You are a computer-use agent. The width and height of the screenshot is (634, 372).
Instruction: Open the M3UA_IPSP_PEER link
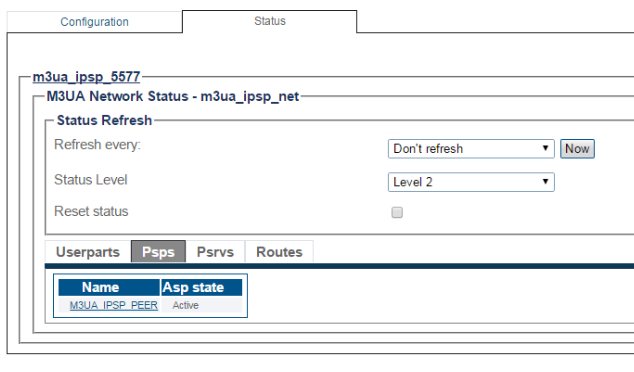click(x=114, y=305)
